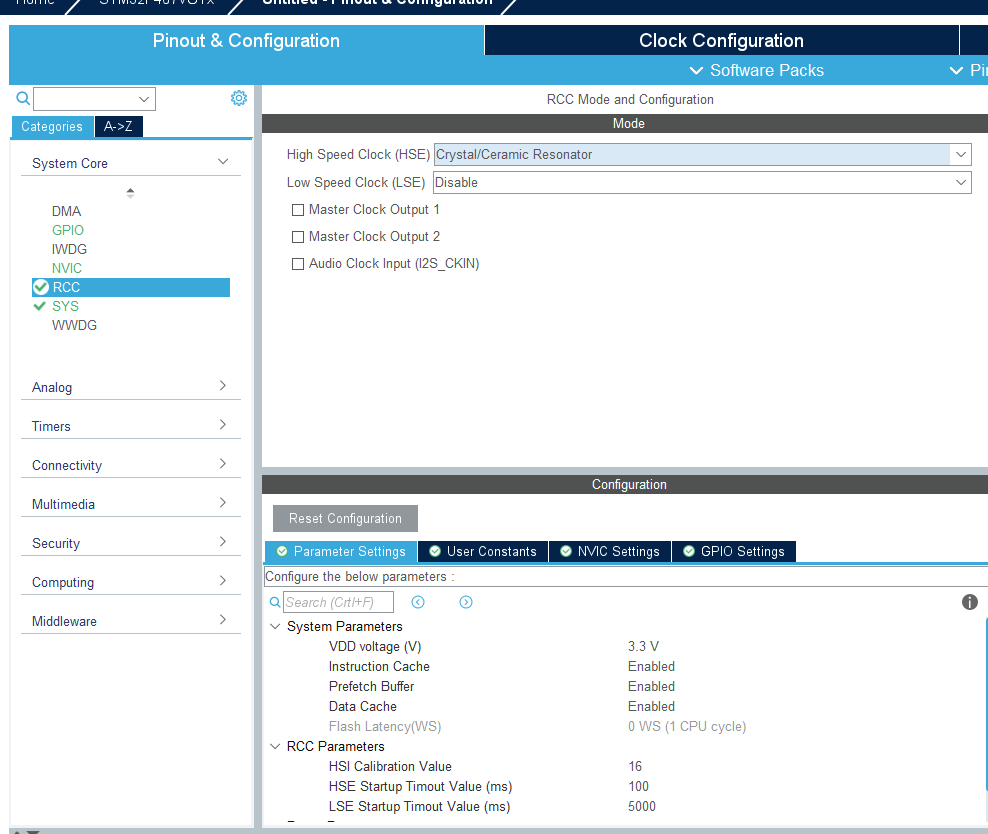
Task: Open the Software Packs menu
Action: click(x=756, y=71)
